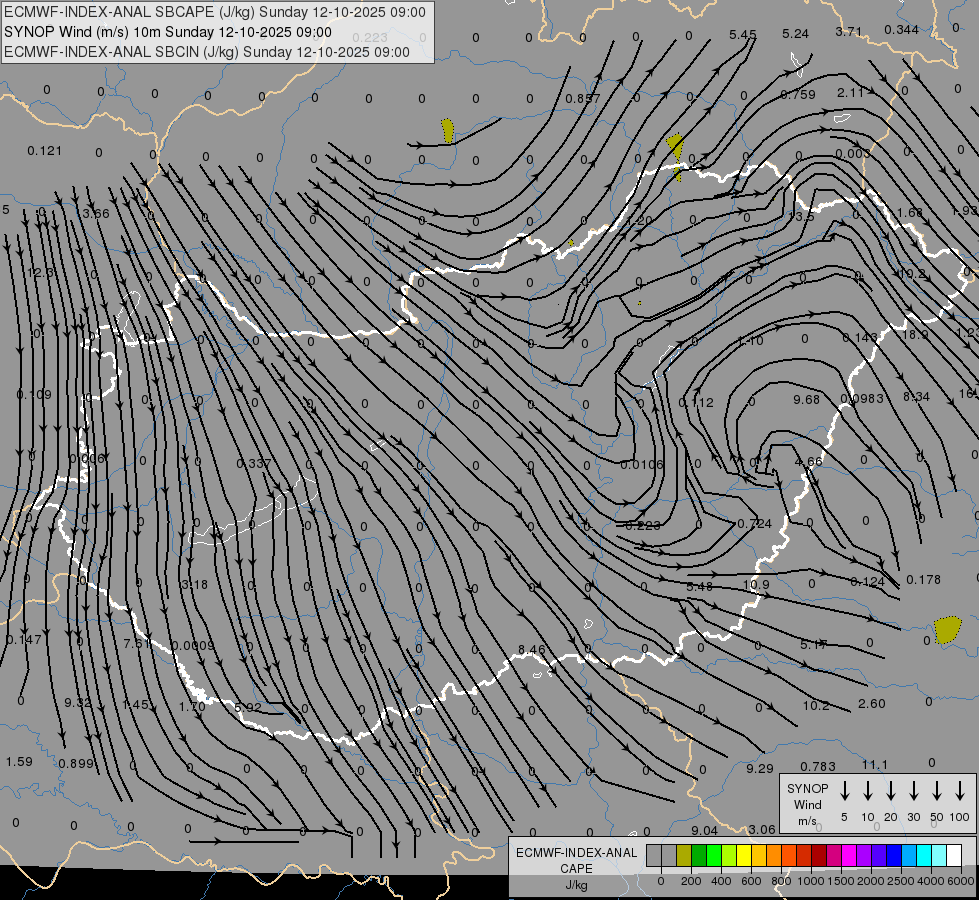This screenshot has height=900, width=979.
Task: Click the 400 tick label on CAPE scale
Action: (721, 881)
